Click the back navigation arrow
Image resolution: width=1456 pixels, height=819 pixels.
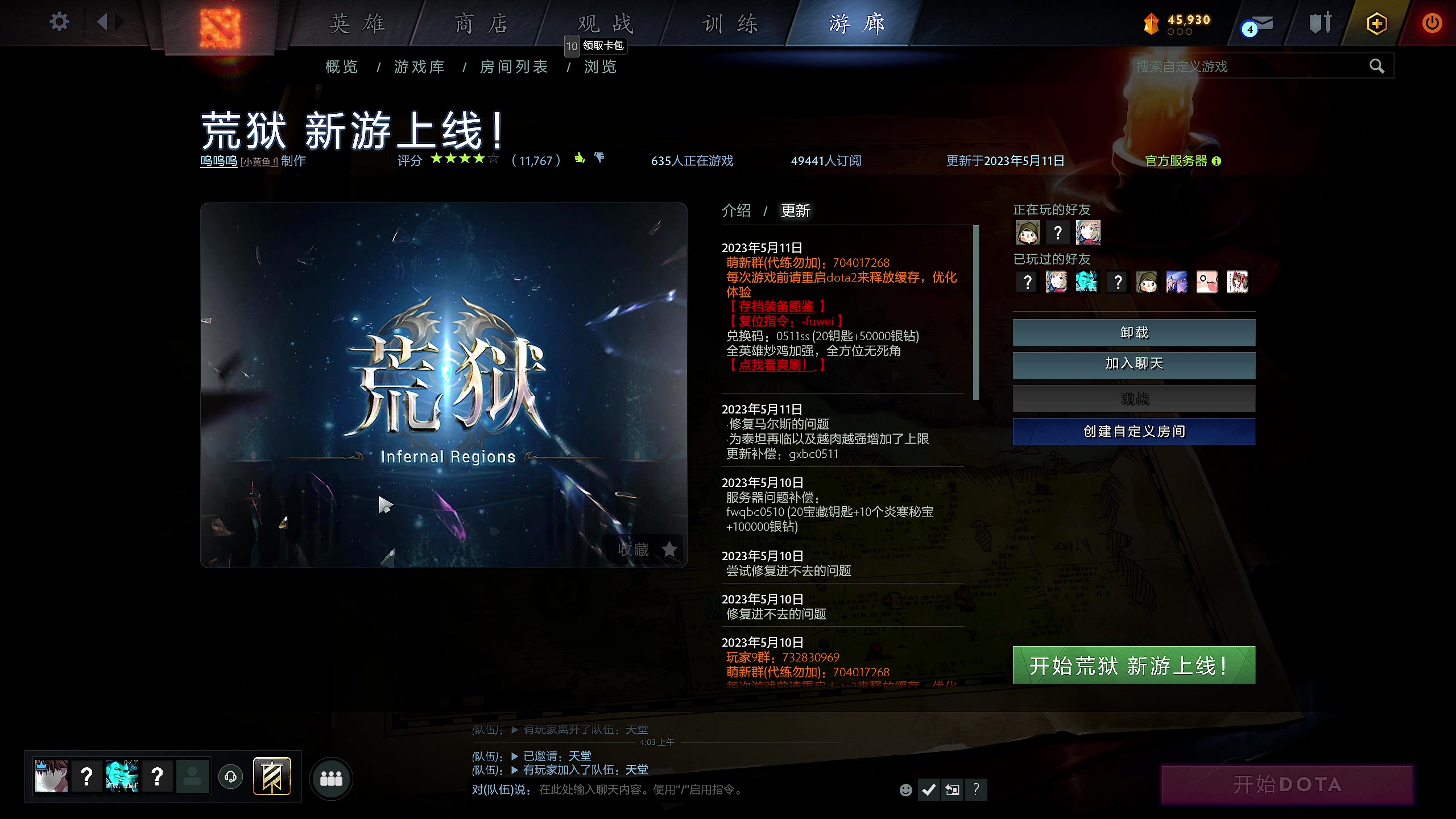pyautogui.click(x=102, y=23)
